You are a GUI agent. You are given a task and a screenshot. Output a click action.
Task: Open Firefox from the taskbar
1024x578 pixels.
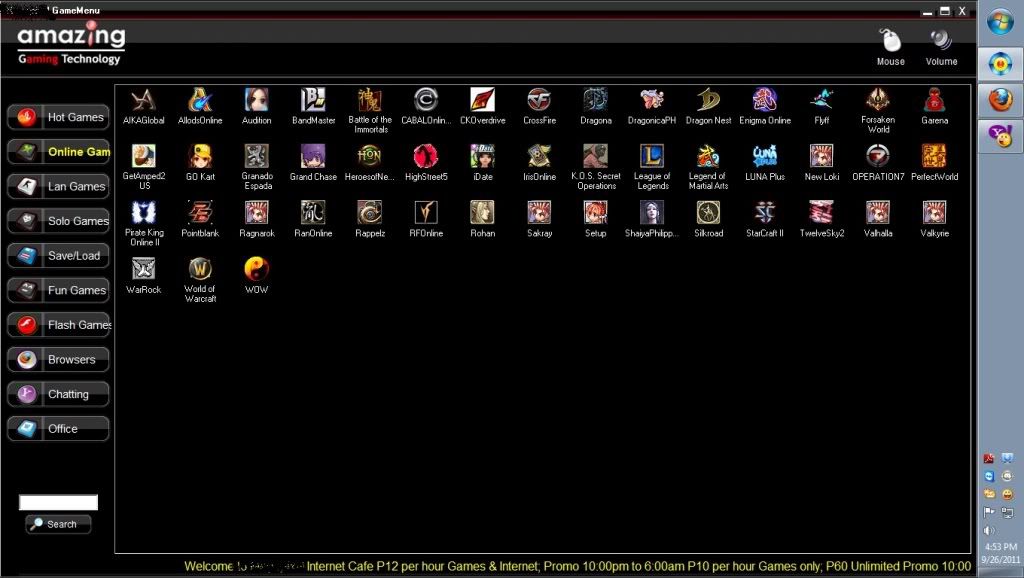click(x=1000, y=100)
